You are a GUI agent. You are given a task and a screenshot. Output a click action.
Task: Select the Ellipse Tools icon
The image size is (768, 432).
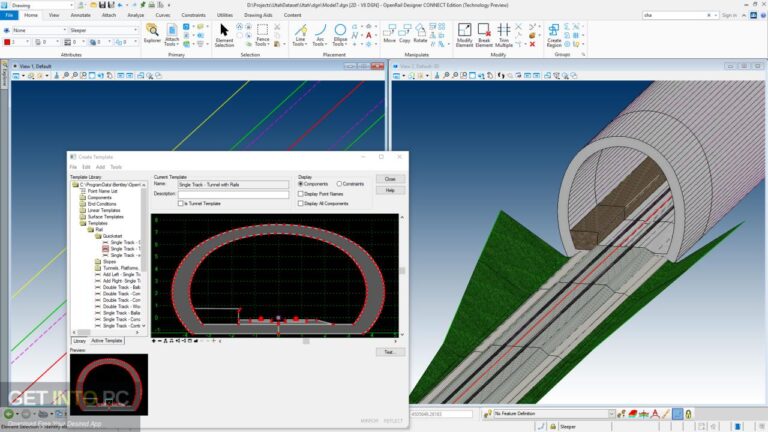coord(340,35)
